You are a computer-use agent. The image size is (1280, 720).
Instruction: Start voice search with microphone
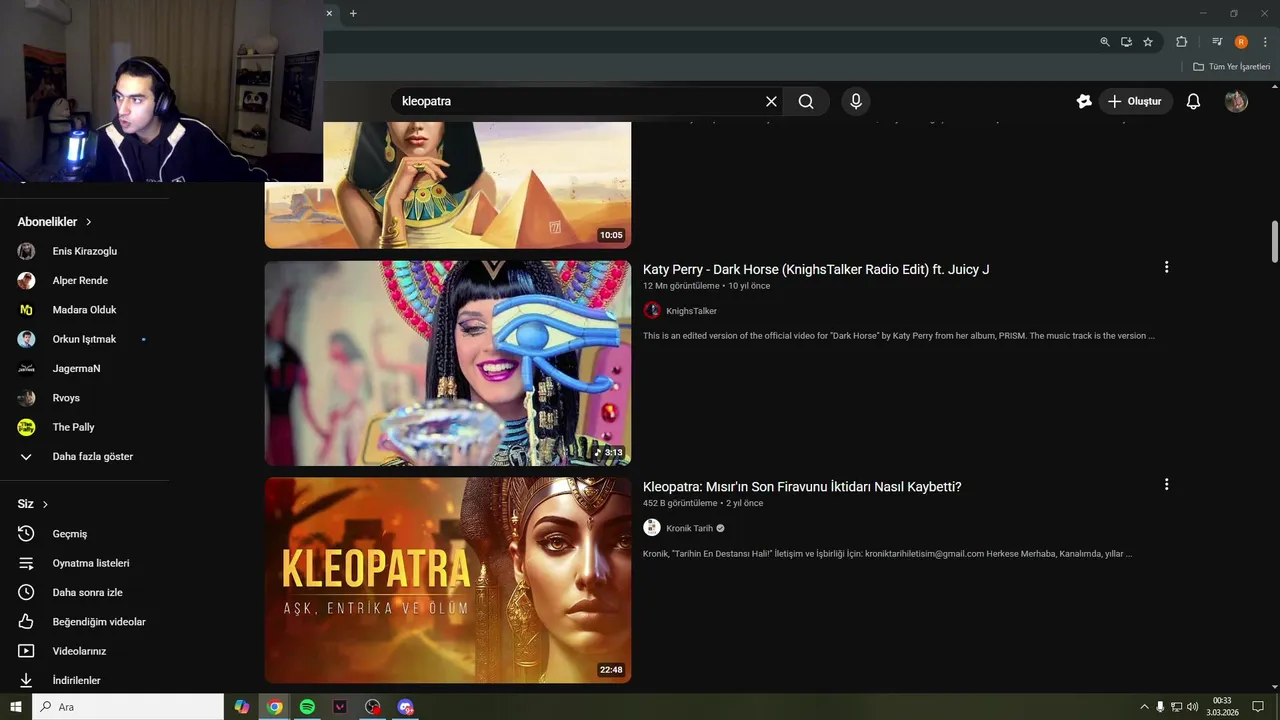855,101
